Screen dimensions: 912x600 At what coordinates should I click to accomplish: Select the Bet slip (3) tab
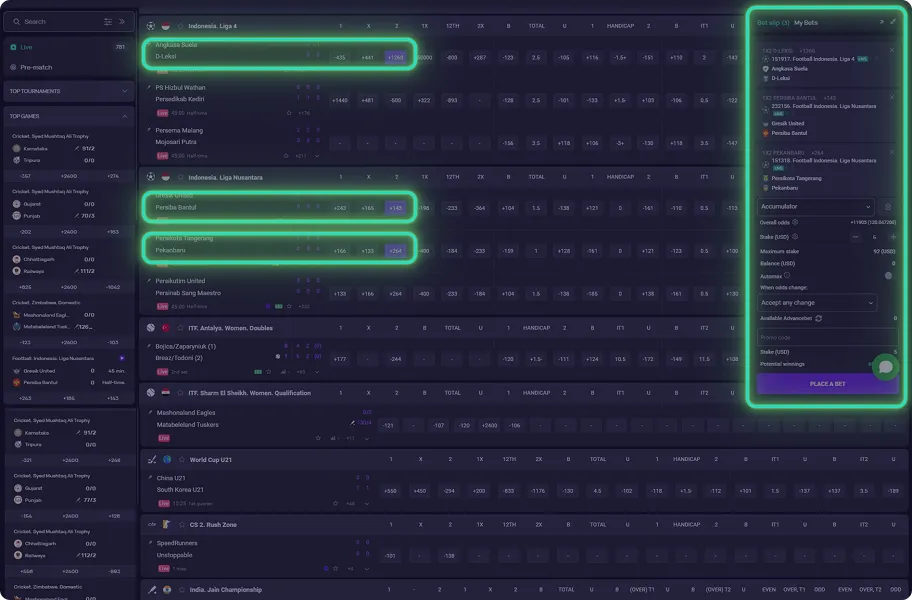[773, 22]
